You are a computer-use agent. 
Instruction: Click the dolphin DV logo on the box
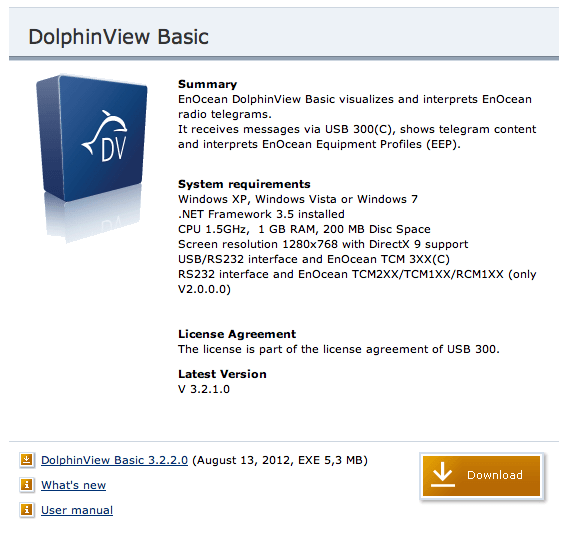[x=105, y=137]
